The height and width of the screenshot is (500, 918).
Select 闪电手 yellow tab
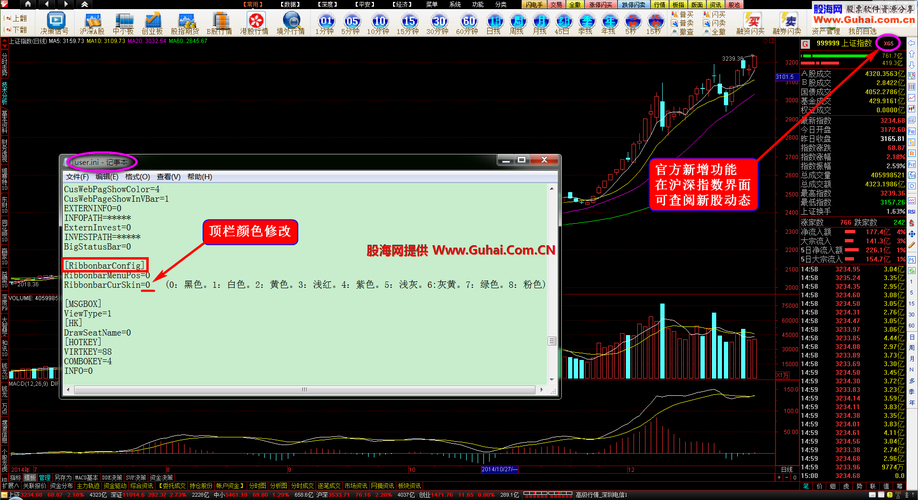tap(533, 4)
